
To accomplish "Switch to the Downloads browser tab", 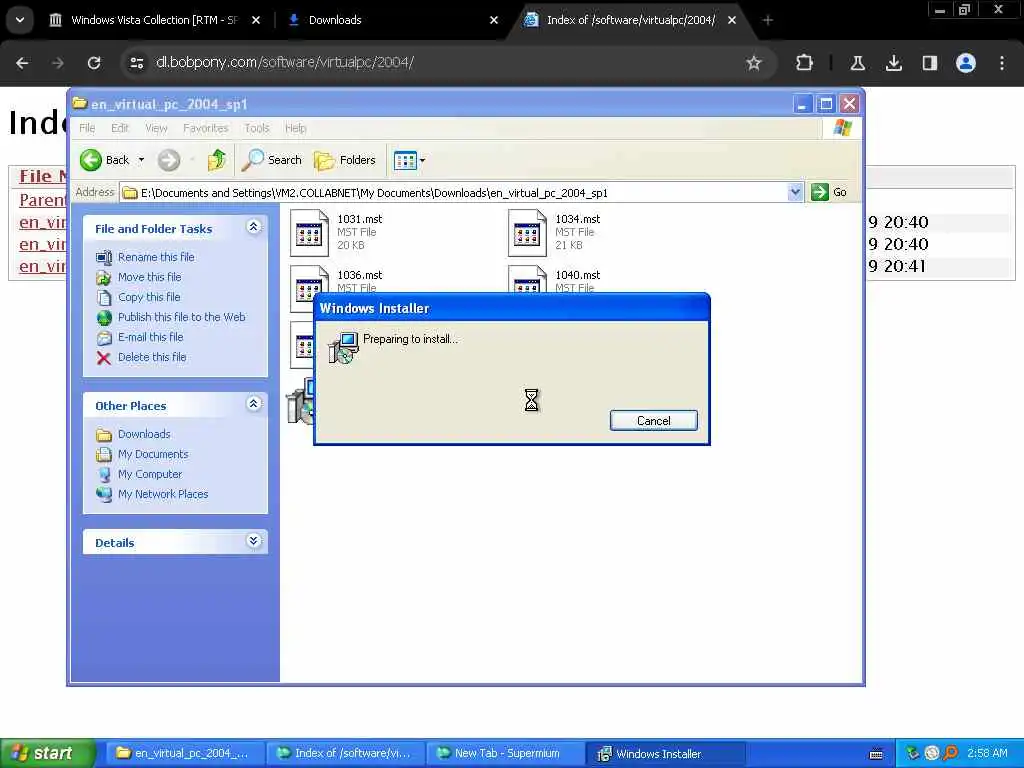I will coord(392,20).
